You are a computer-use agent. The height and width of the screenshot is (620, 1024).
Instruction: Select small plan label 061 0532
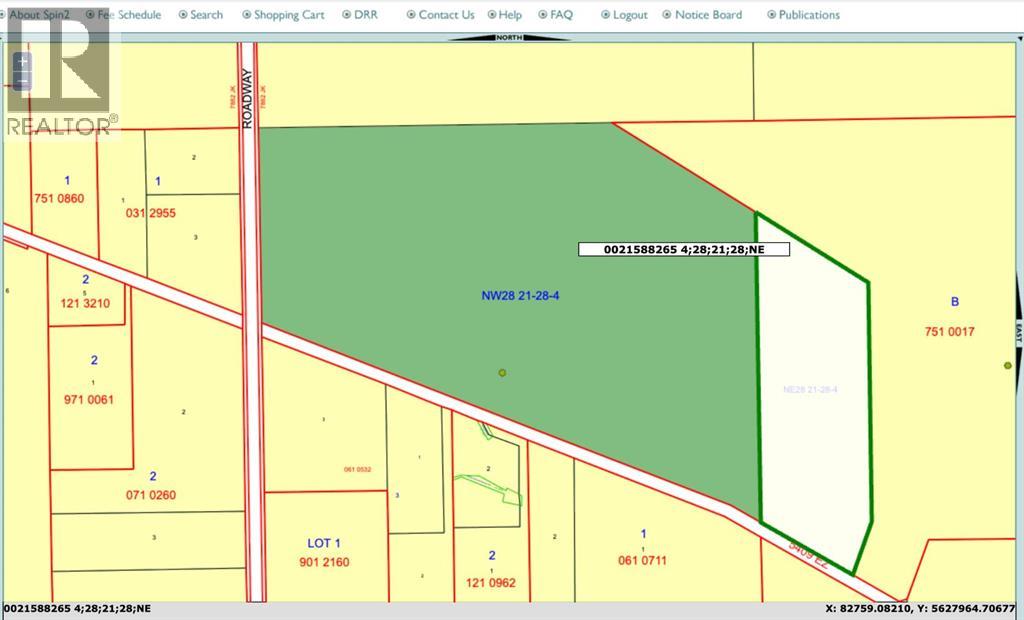click(357, 469)
